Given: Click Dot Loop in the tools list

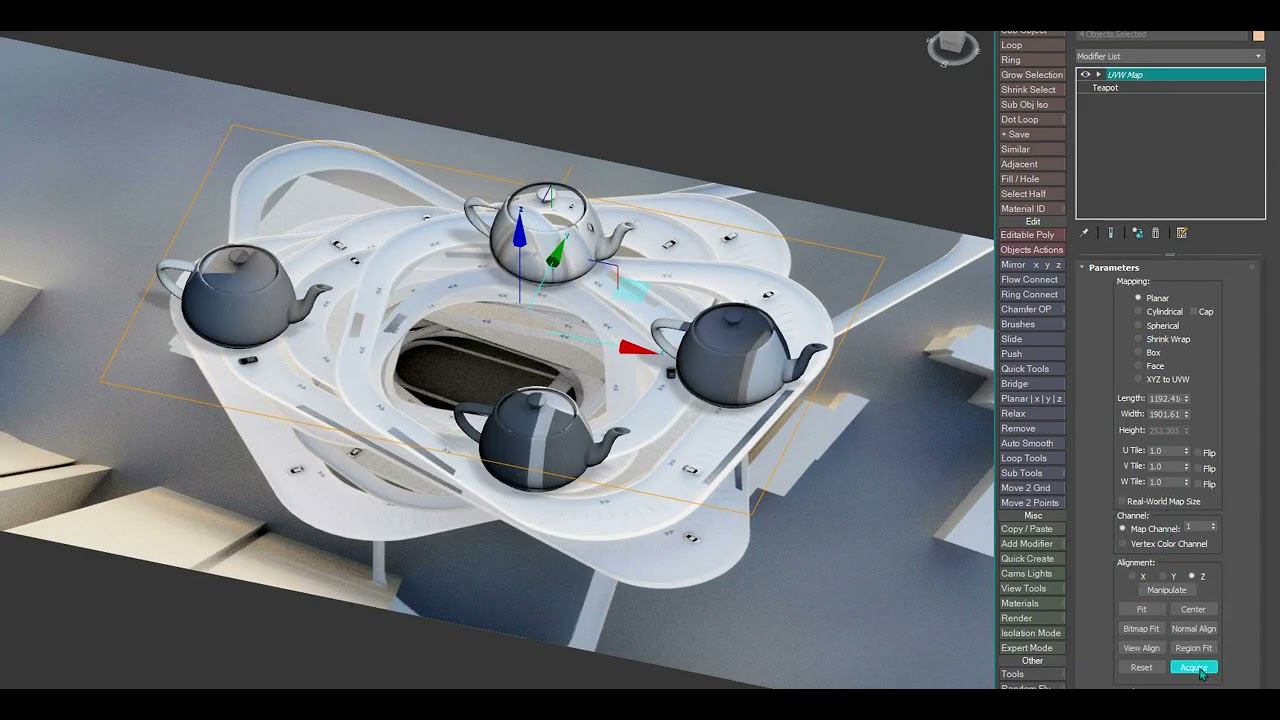Looking at the screenshot, I should pyautogui.click(x=1032, y=120).
